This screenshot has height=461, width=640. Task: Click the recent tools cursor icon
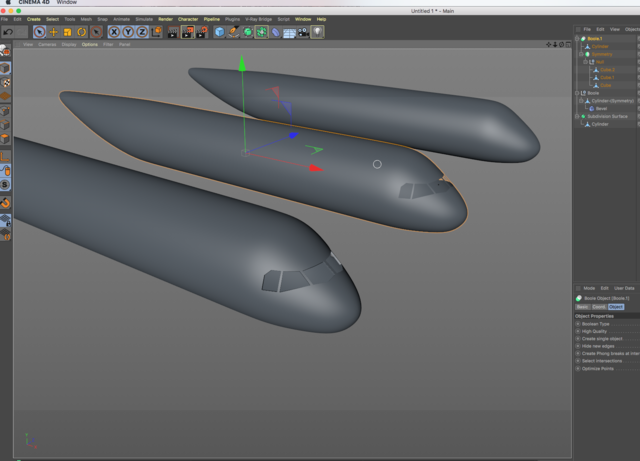(x=96, y=32)
